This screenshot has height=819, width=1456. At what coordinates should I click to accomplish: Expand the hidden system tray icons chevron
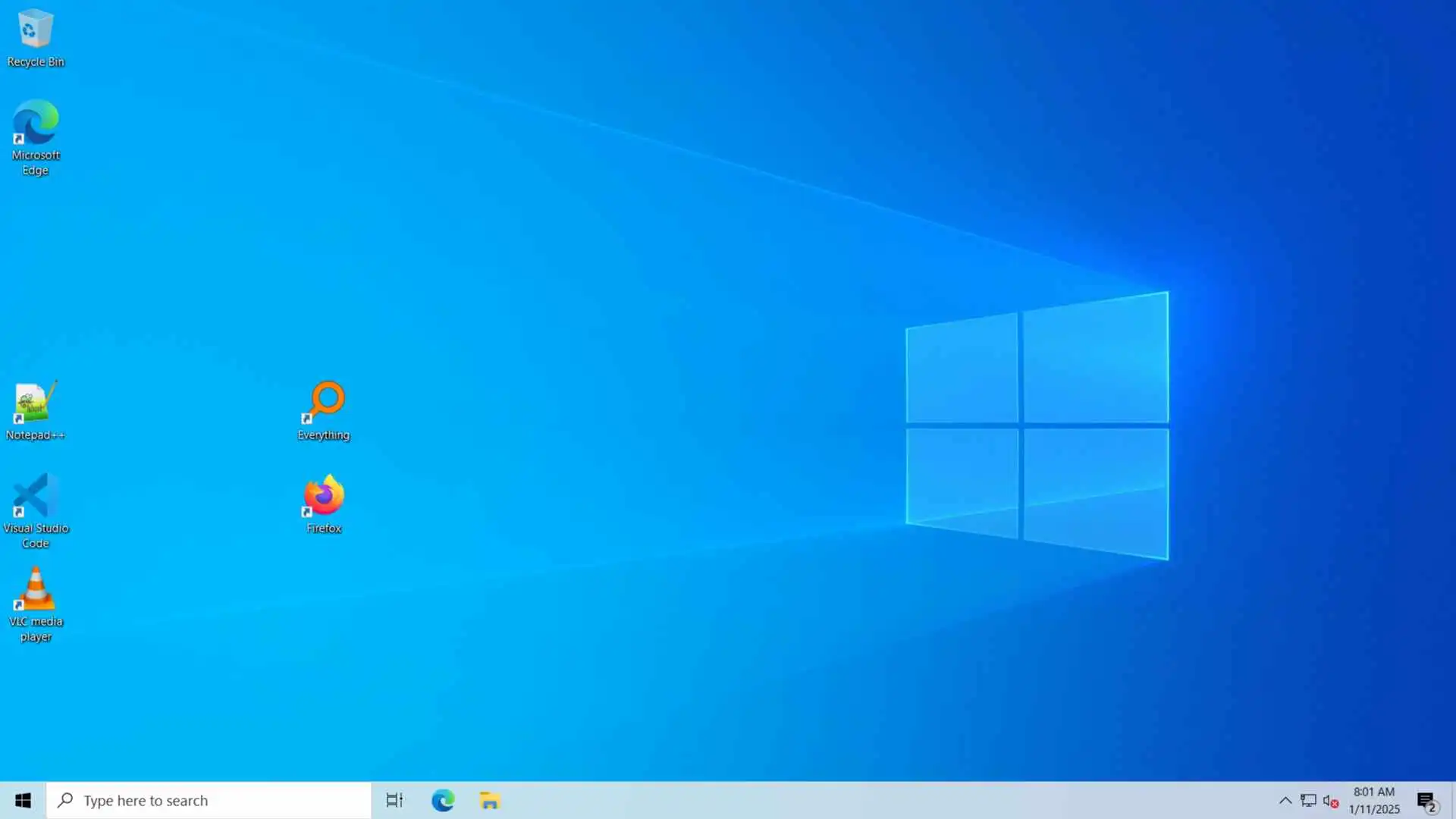(x=1285, y=800)
